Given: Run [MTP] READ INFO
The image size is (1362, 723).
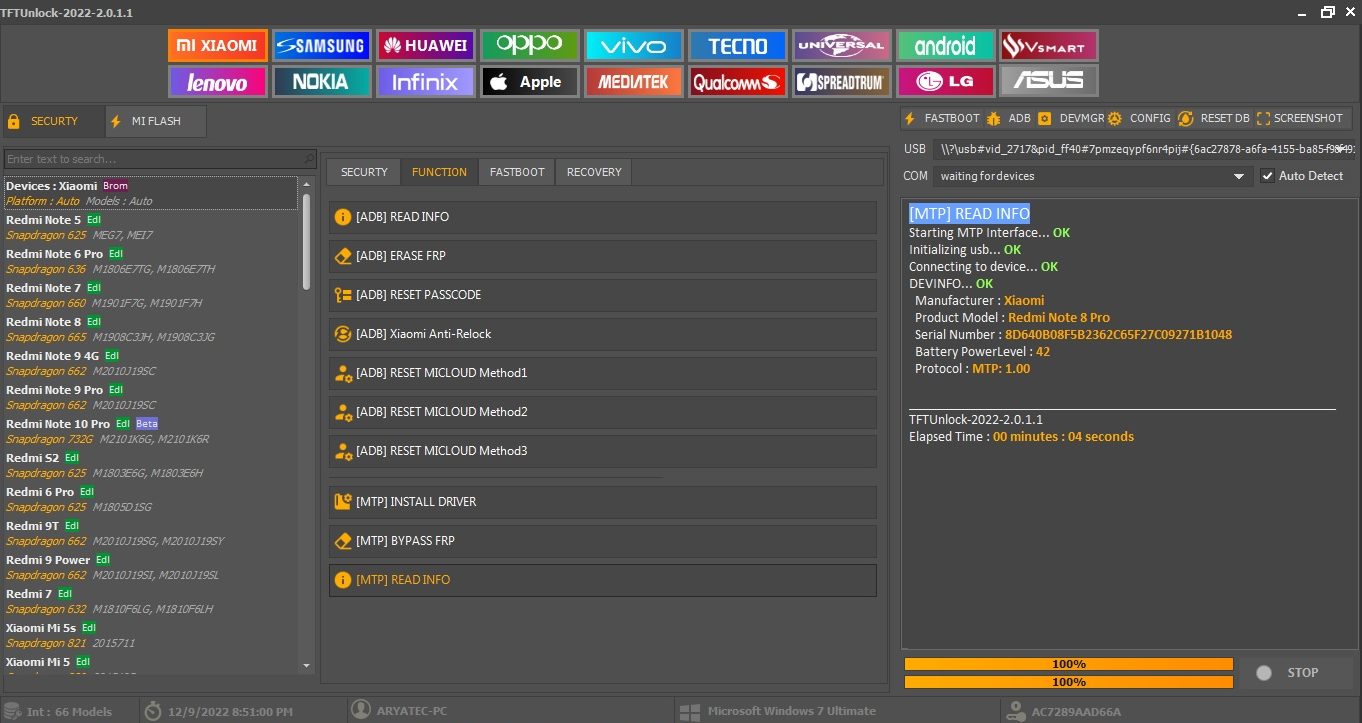Looking at the screenshot, I should coord(603,580).
